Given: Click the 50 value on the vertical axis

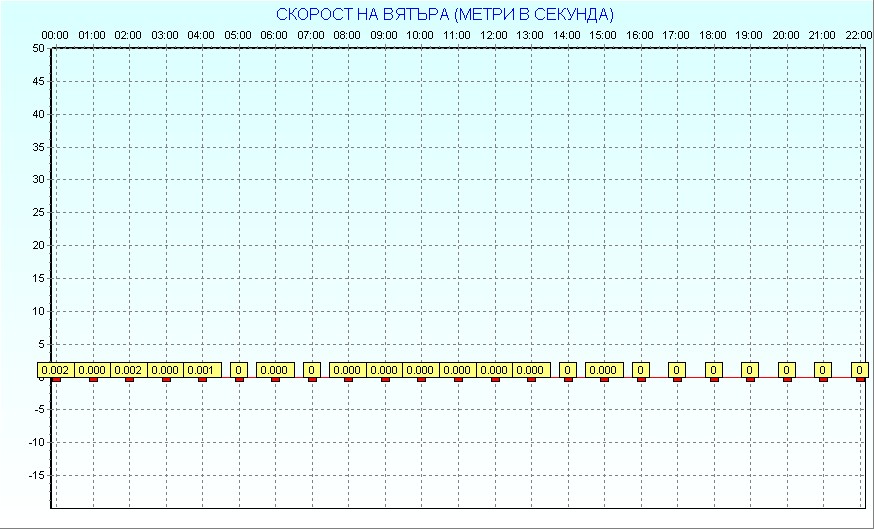Looking at the screenshot, I should coord(38,48).
